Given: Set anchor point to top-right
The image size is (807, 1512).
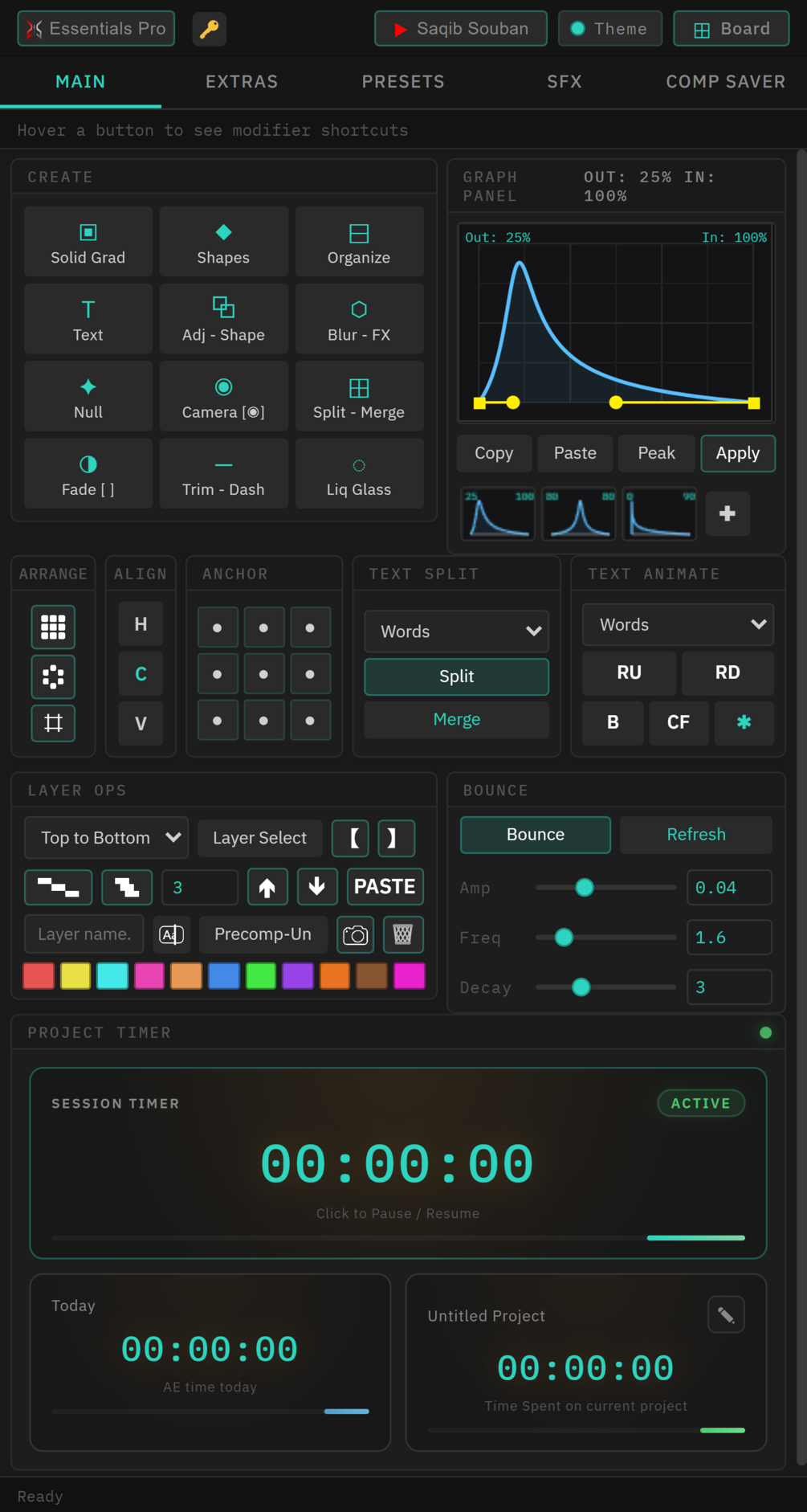Looking at the screenshot, I should point(310,628).
